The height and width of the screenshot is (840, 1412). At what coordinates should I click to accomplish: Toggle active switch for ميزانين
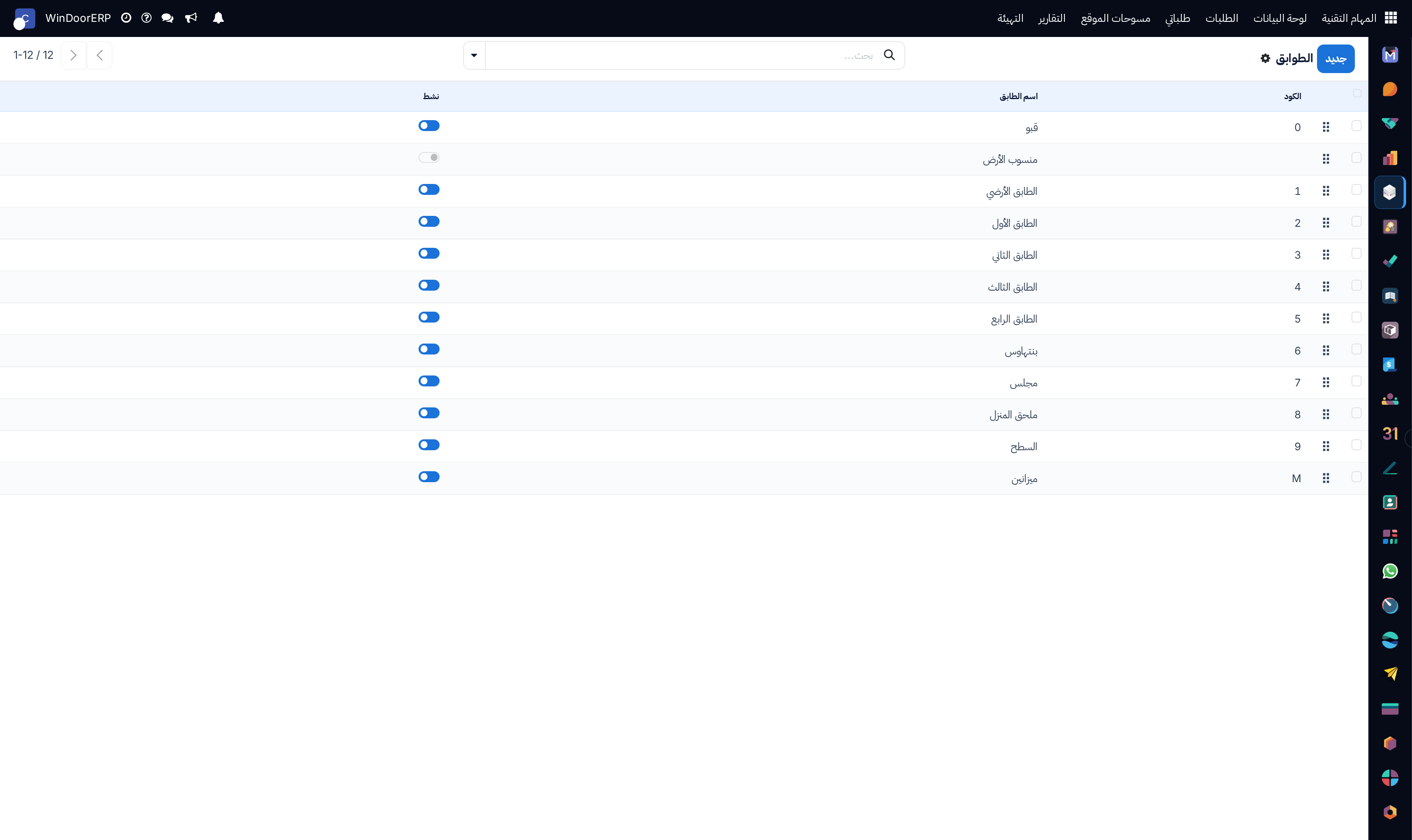(429, 477)
